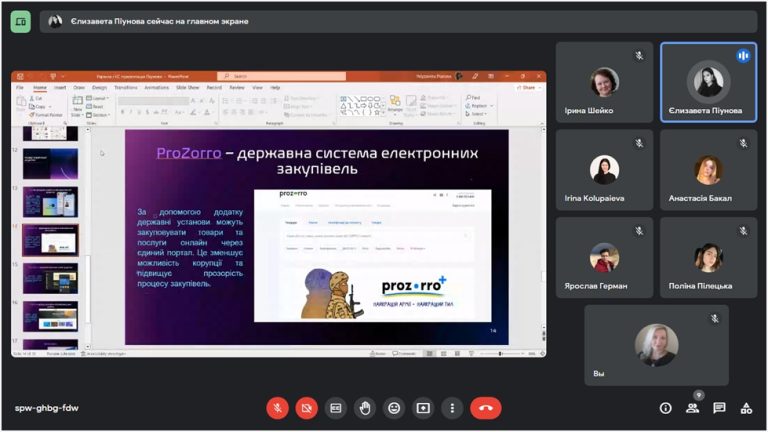The width and height of the screenshot is (768, 432).
Task: Toggle Notes pane in status bar
Action: pyautogui.click(x=378, y=353)
